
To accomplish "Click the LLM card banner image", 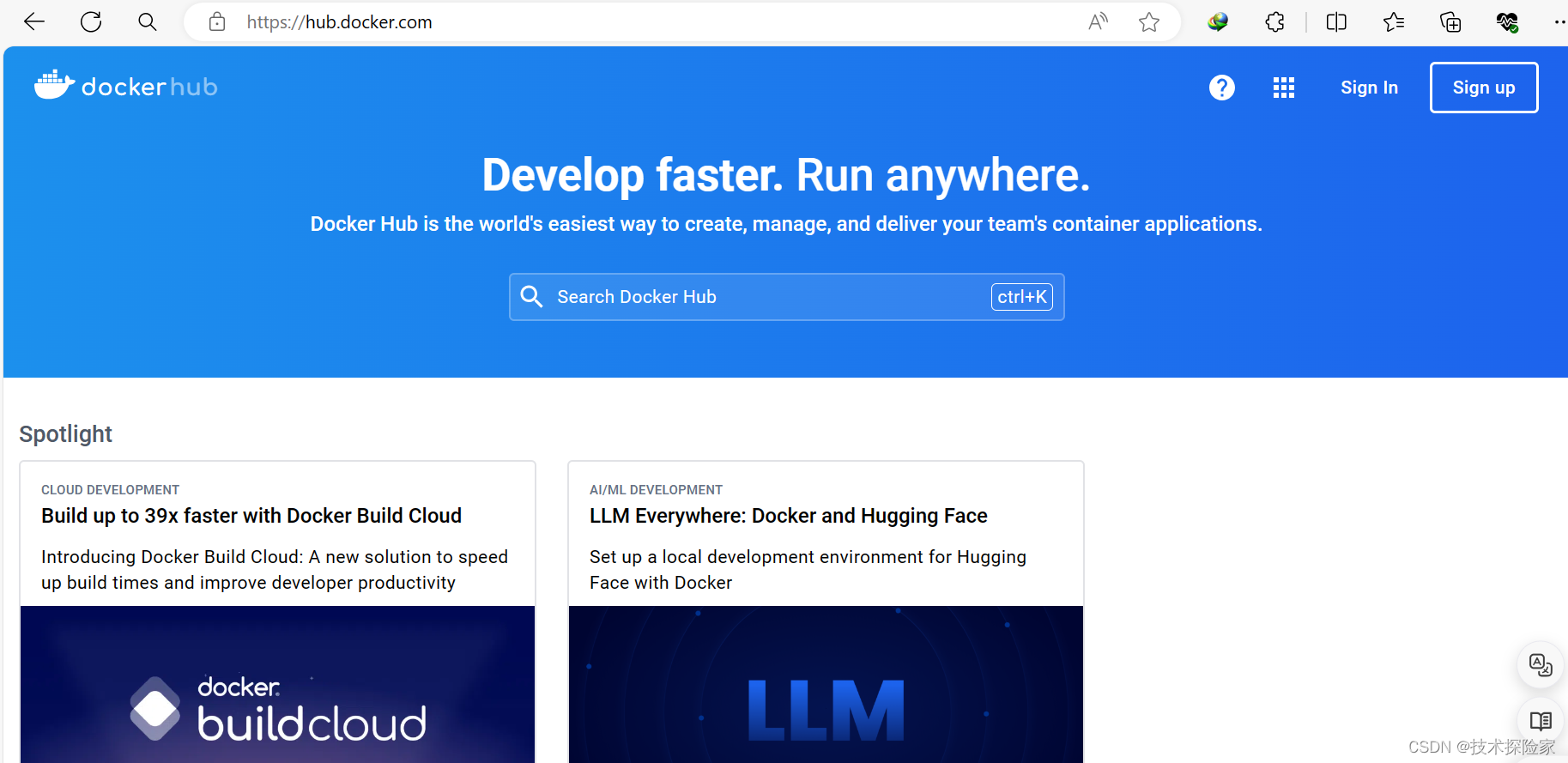I will 826,684.
